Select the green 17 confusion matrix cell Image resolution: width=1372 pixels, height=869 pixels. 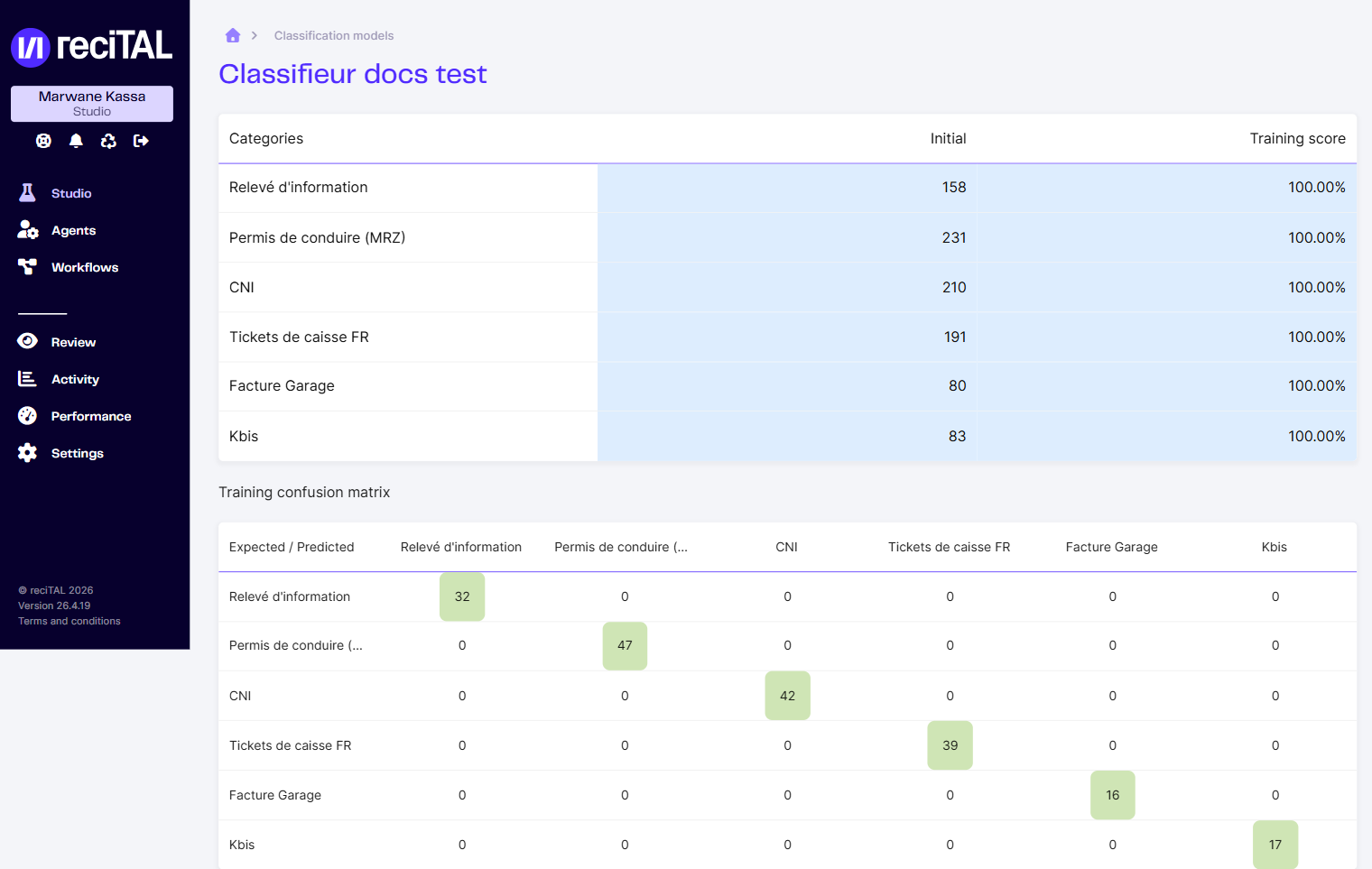coord(1275,845)
